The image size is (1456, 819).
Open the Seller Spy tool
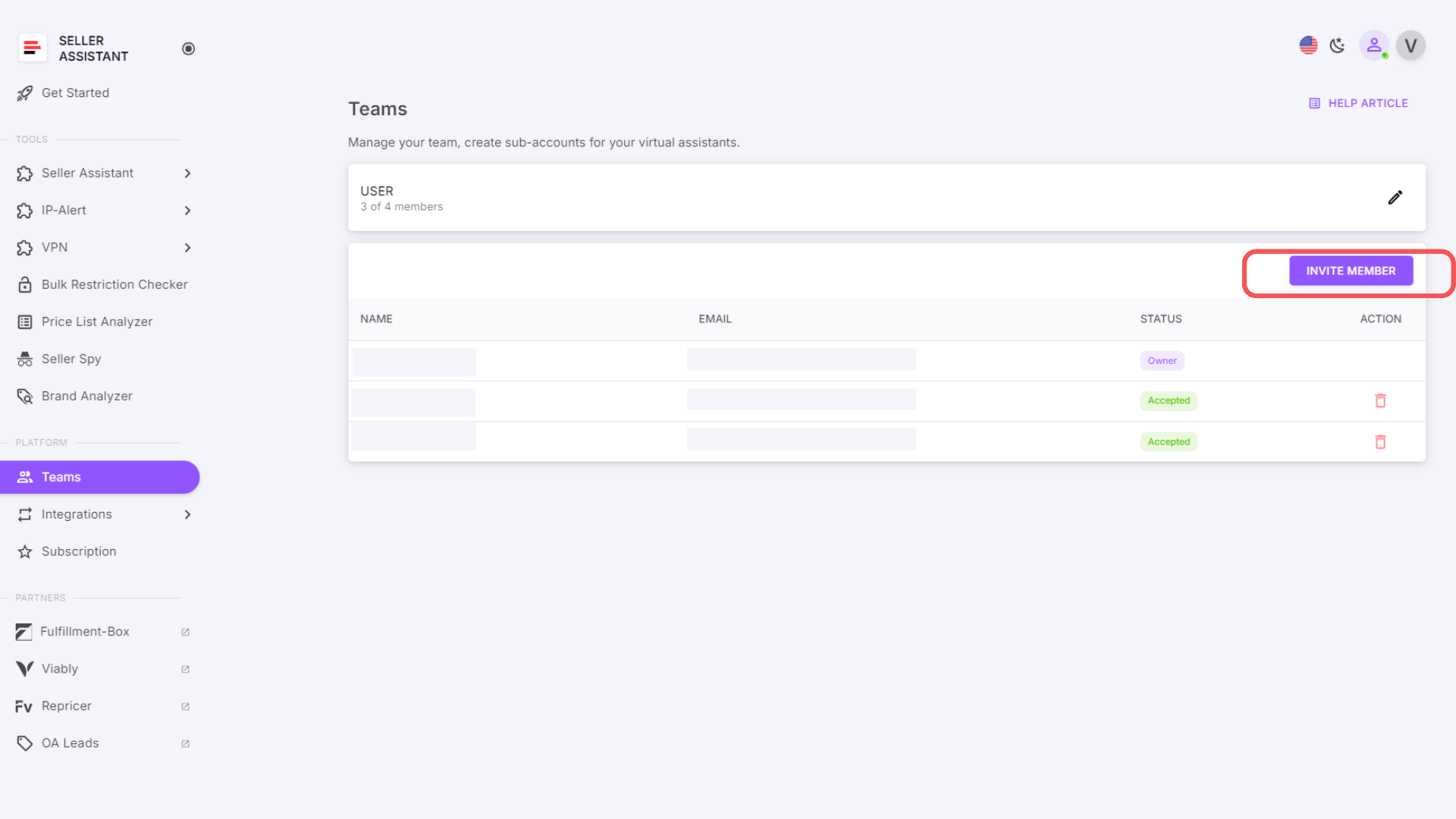pyautogui.click(x=72, y=359)
